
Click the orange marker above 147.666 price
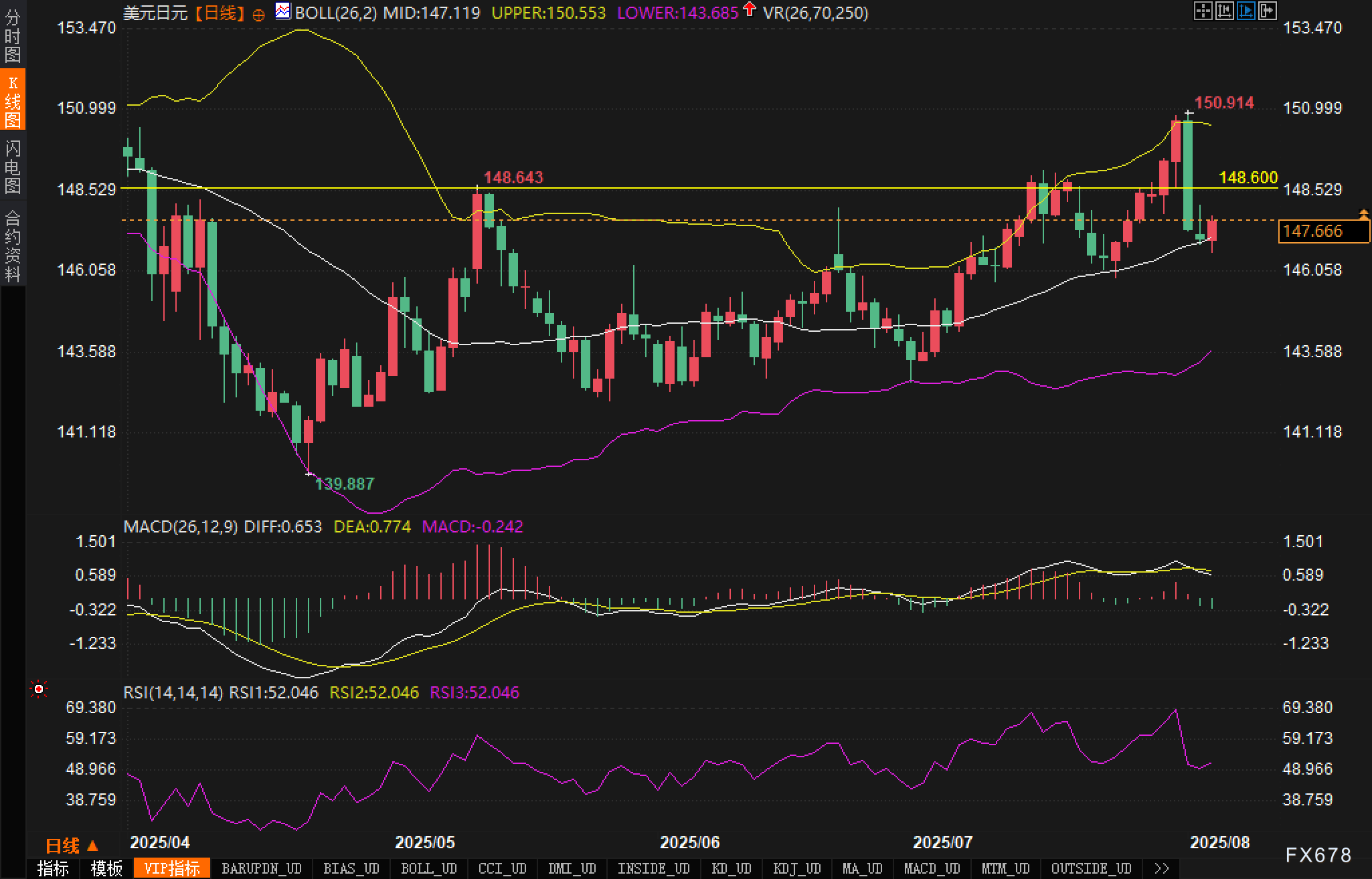(1363, 214)
